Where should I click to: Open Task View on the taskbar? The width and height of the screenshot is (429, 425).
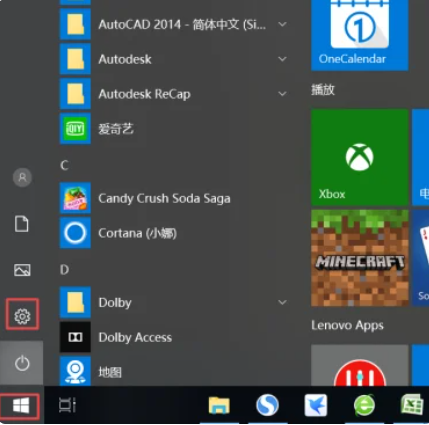[67, 405]
